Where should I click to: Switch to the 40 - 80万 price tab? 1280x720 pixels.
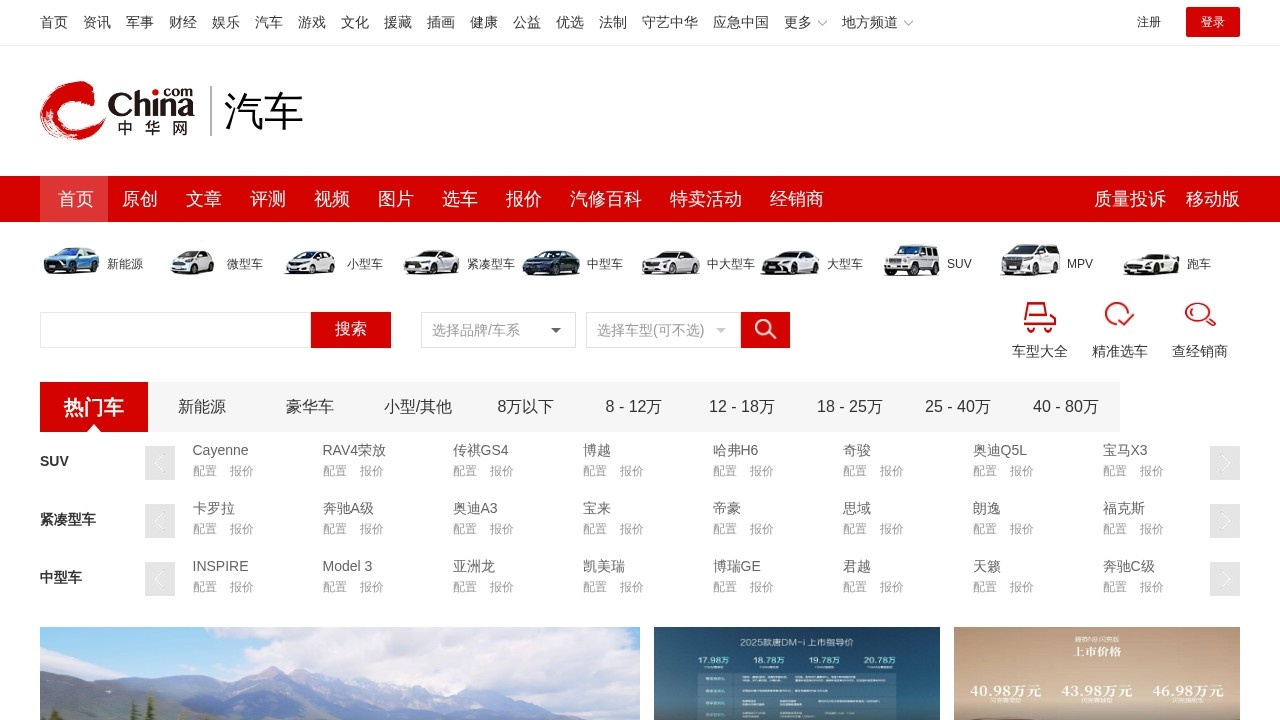coord(1066,407)
